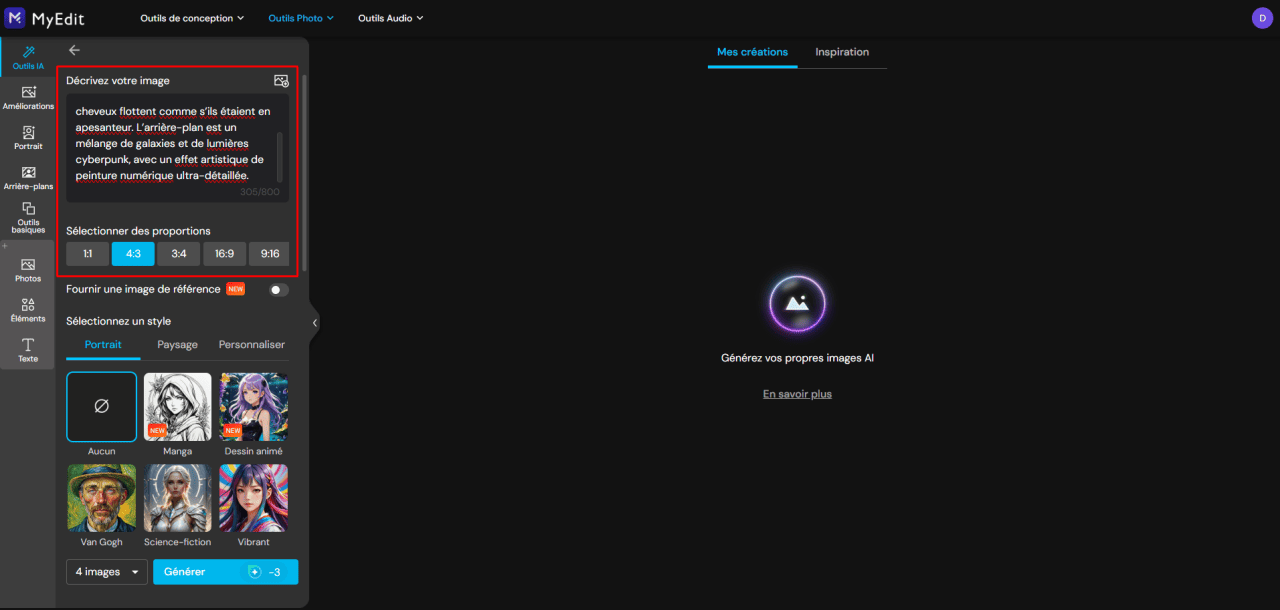Click the Générer button
1280x610 pixels.
point(225,572)
